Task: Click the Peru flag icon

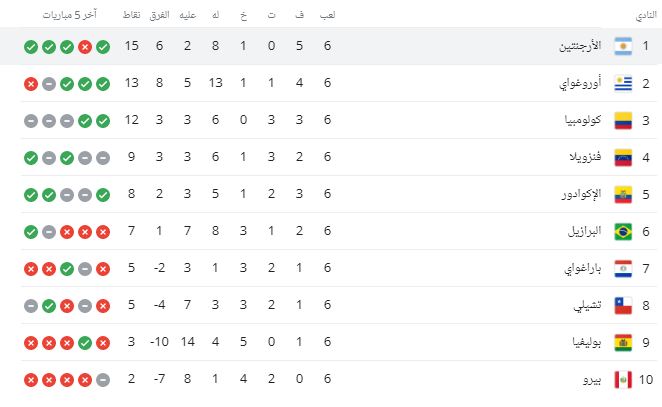Action: coord(623,380)
